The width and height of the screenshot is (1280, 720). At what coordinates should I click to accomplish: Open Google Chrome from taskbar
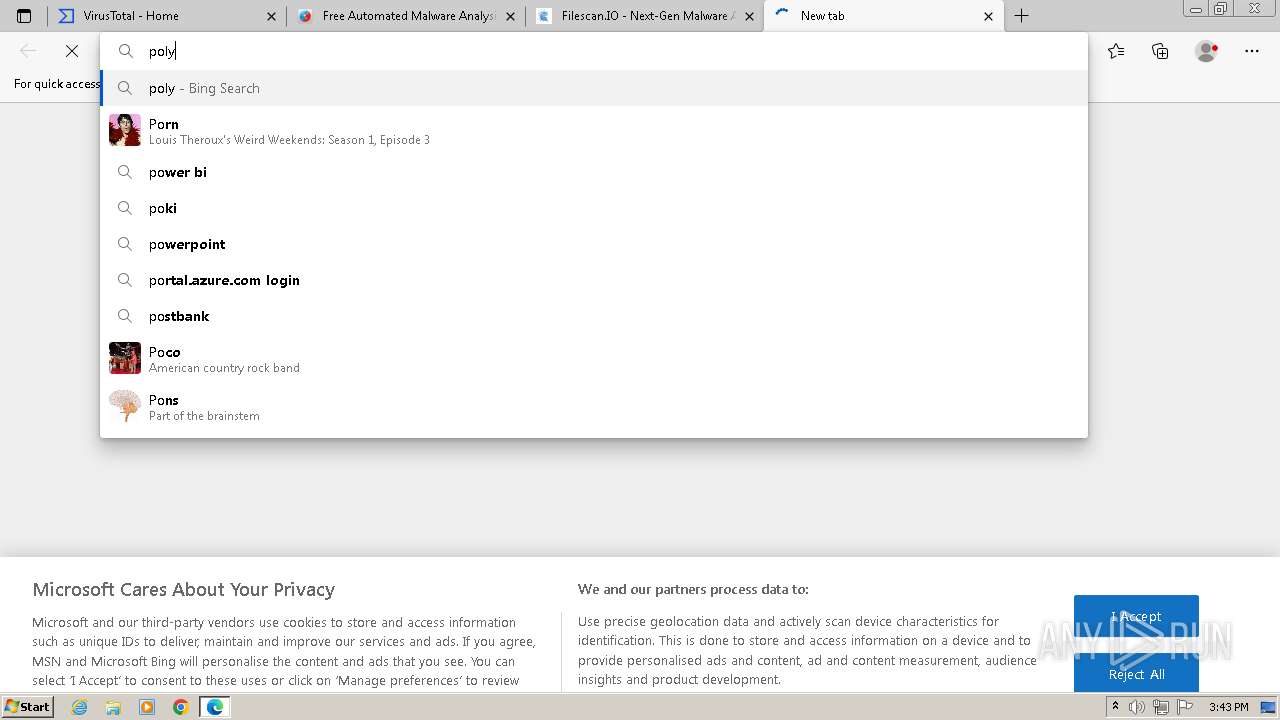click(180, 707)
